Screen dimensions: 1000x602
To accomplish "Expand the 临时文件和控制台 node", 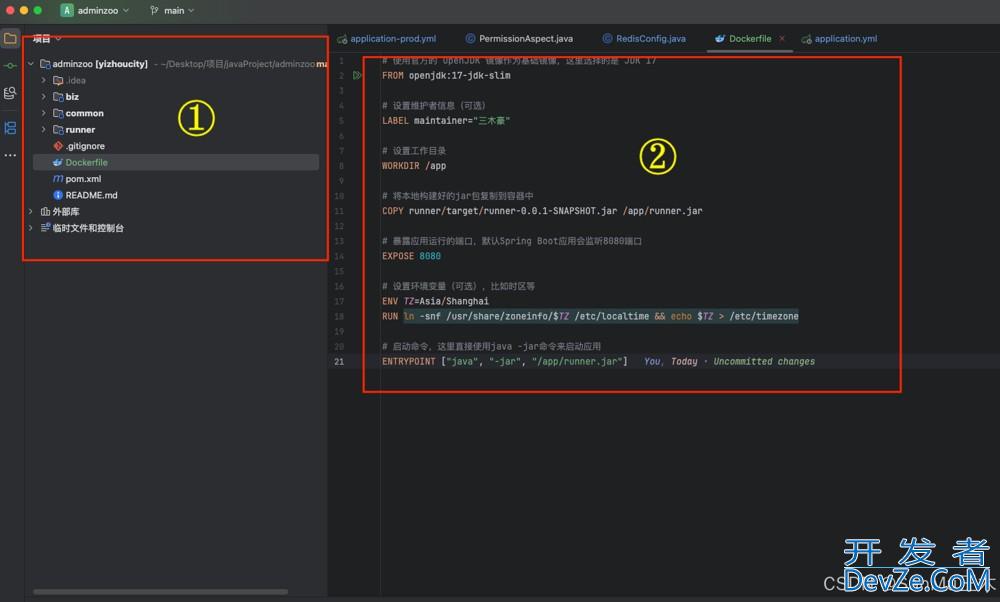I will point(31,228).
